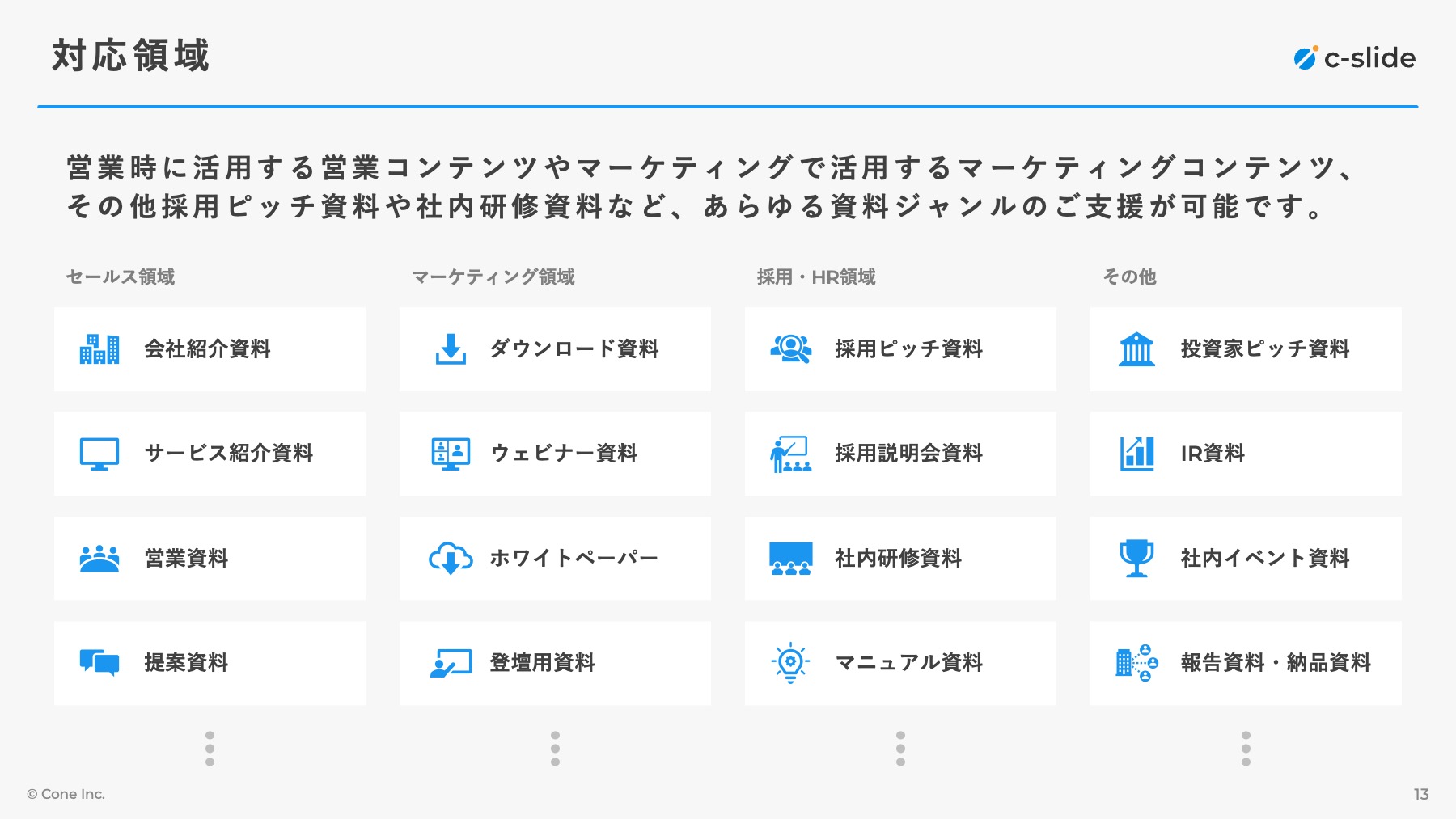Open the 営業資料 card
This screenshot has height=819, width=1456.
(x=210, y=559)
